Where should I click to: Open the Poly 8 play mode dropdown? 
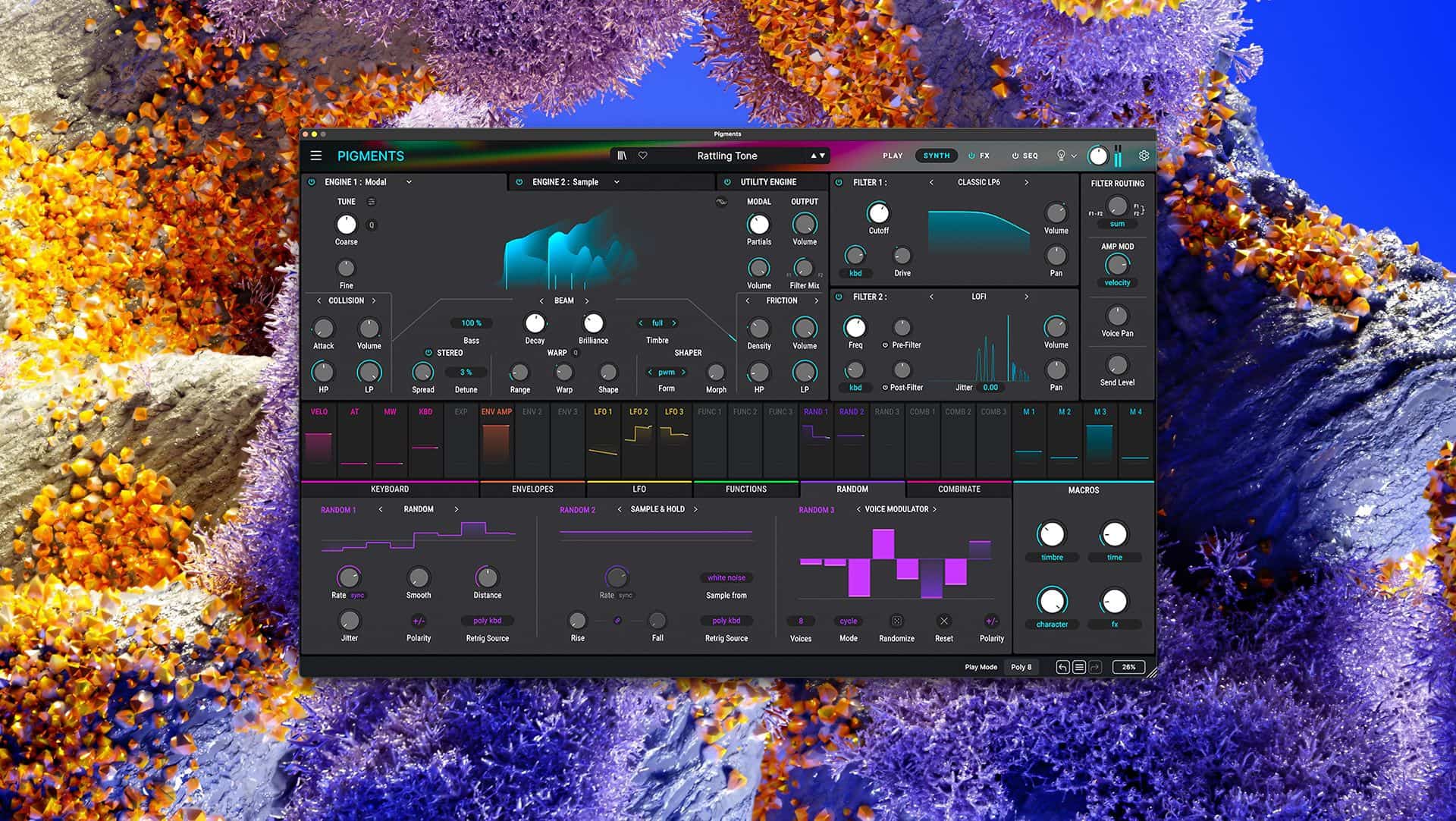[1021, 667]
